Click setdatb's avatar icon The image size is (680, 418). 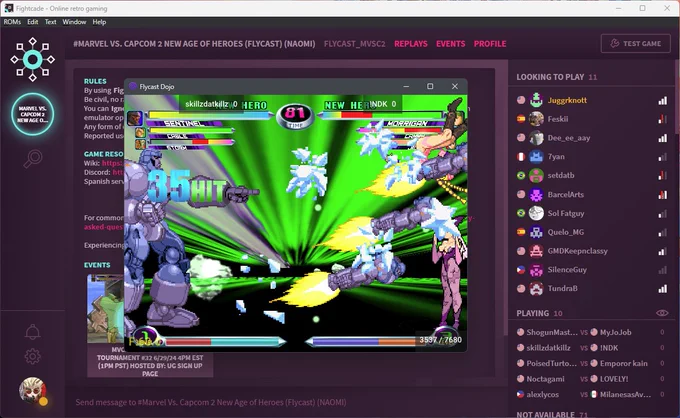point(536,176)
